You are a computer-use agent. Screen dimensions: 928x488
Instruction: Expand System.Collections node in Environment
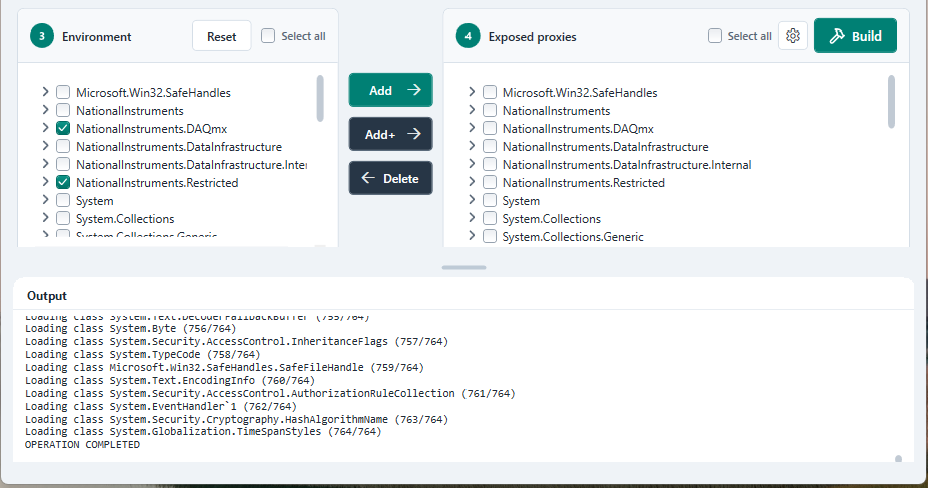[x=46, y=218]
